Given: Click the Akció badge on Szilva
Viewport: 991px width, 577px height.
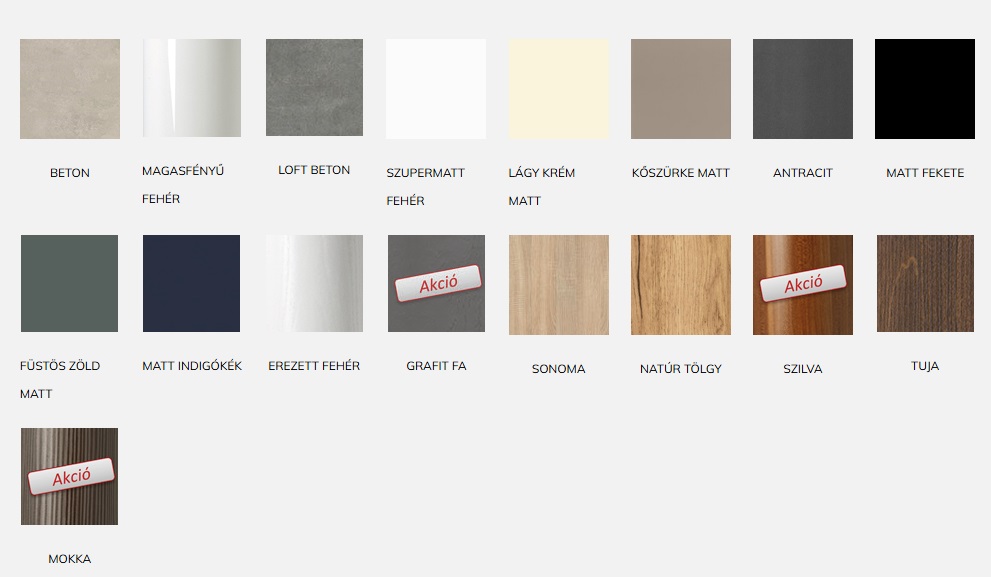Looking at the screenshot, I should coord(803,283).
